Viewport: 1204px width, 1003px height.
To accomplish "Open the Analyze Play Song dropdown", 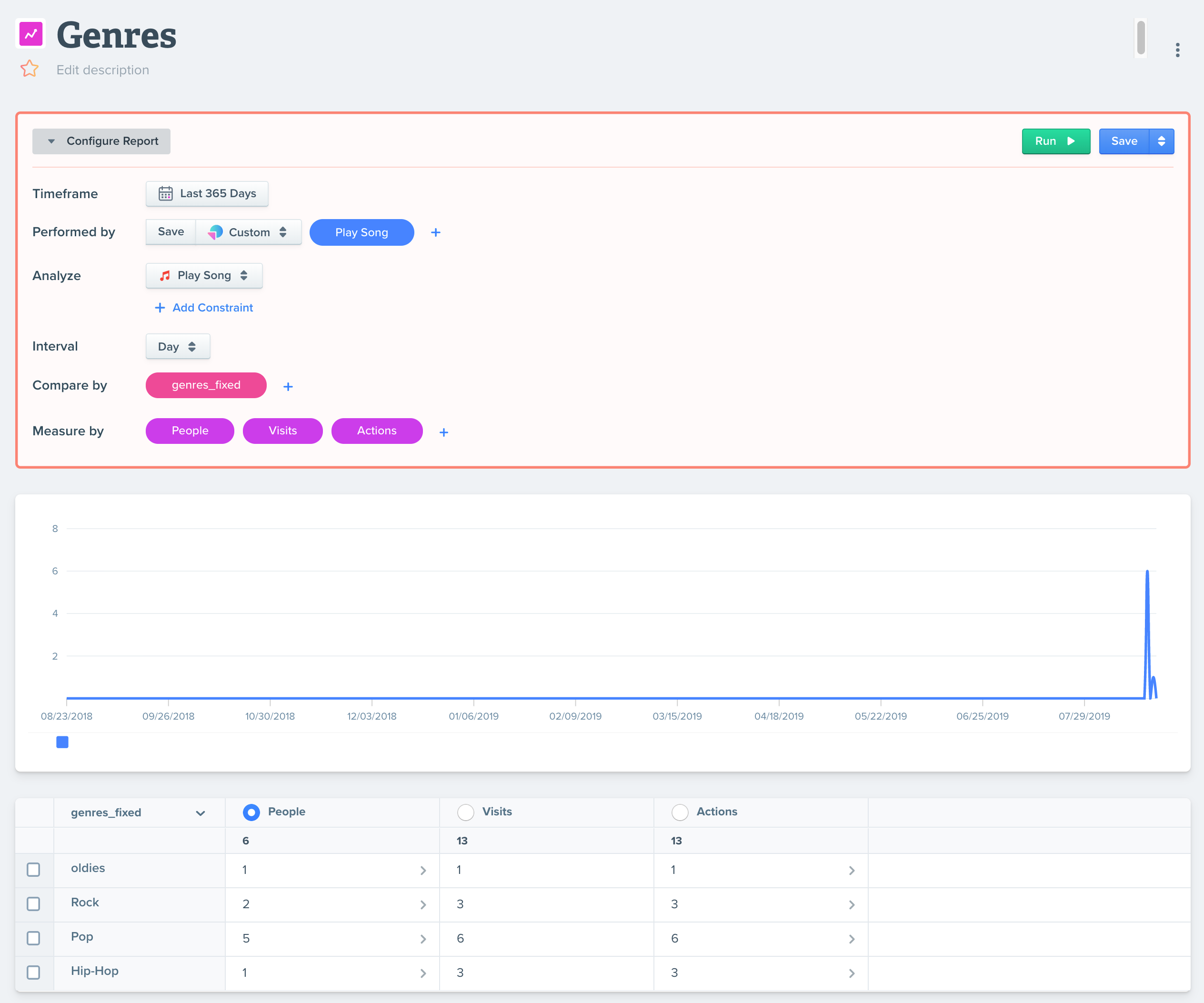I will point(204,276).
